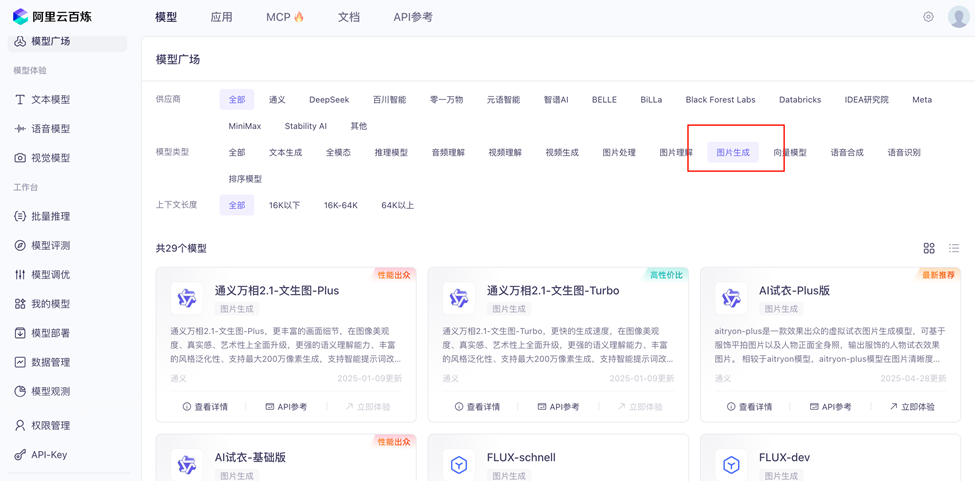975x481 pixels.
Task: Filter provider by 智谱AI
Action: tap(556, 99)
